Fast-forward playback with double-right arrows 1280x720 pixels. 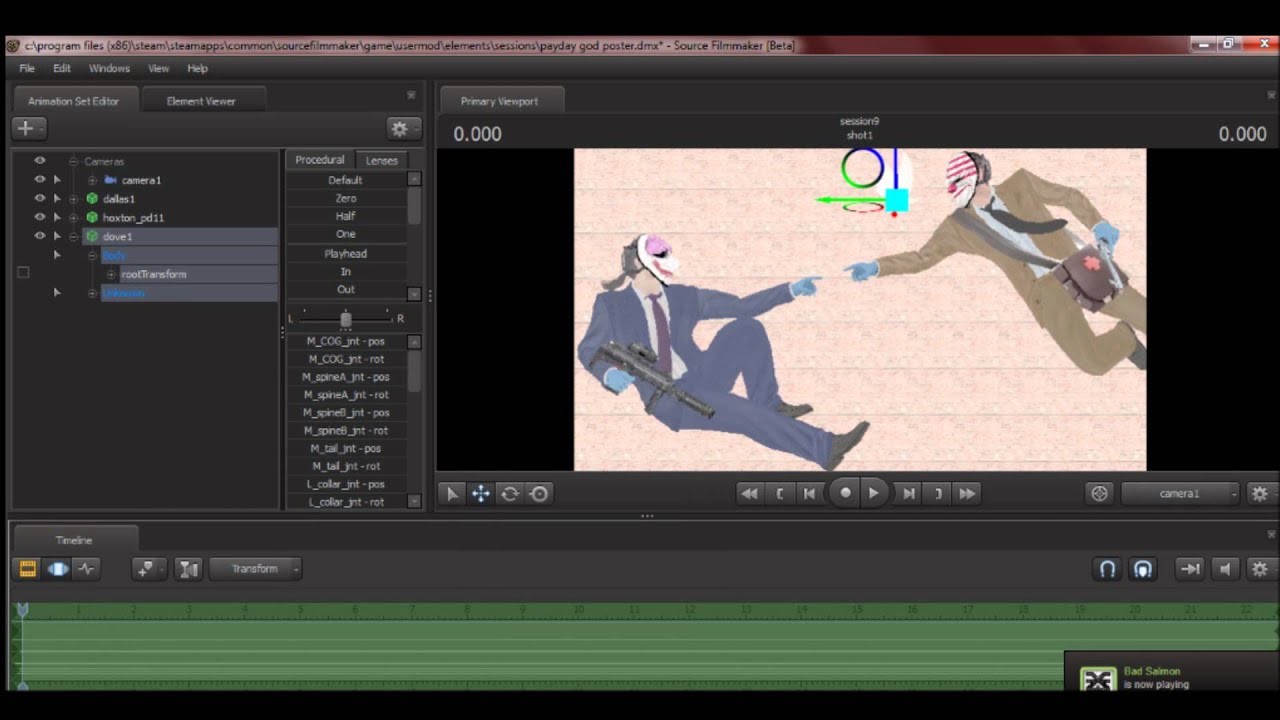[x=967, y=493]
